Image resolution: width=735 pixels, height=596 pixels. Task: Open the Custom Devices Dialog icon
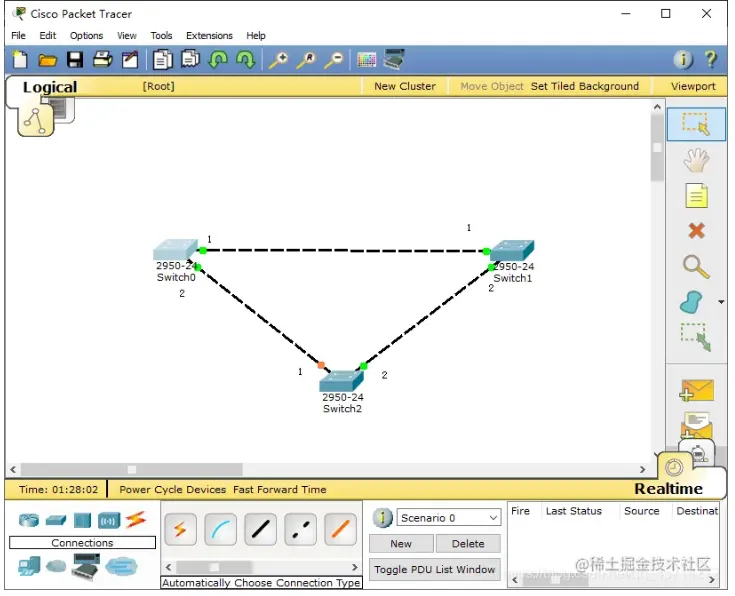point(394,59)
